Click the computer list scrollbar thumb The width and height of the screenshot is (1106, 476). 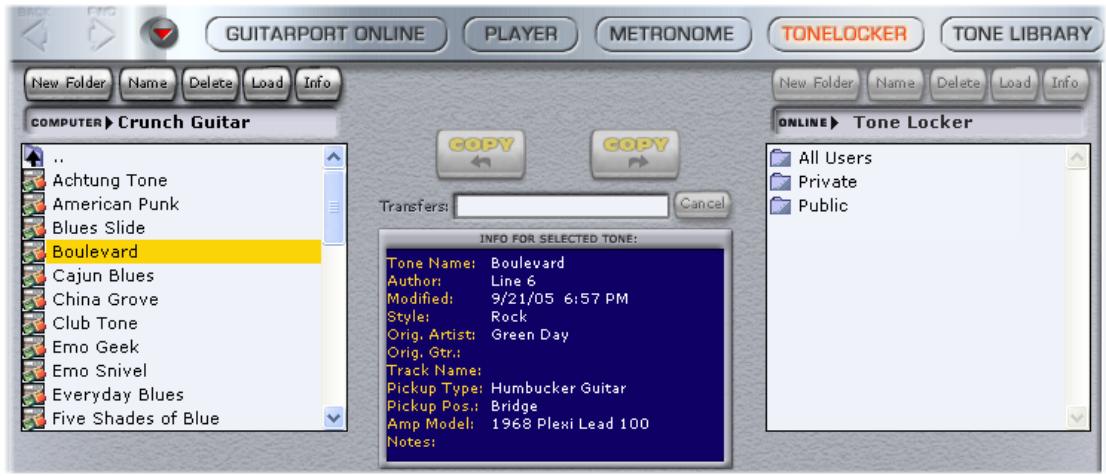click(x=334, y=207)
